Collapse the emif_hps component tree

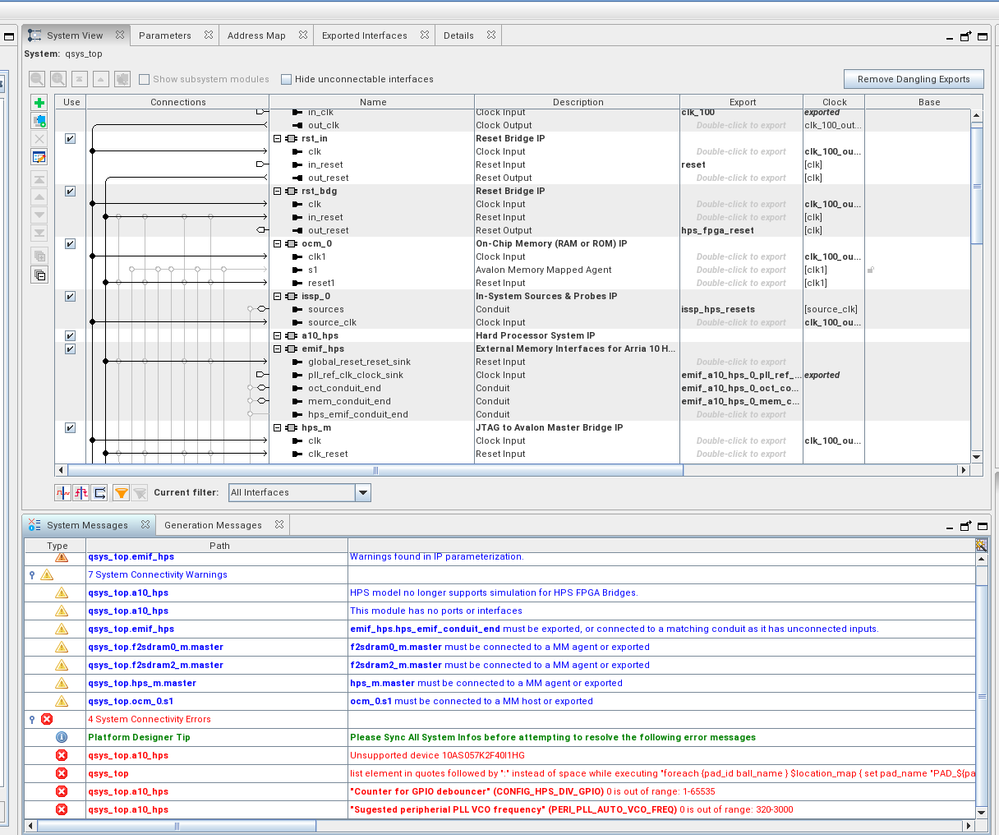click(x=278, y=349)
